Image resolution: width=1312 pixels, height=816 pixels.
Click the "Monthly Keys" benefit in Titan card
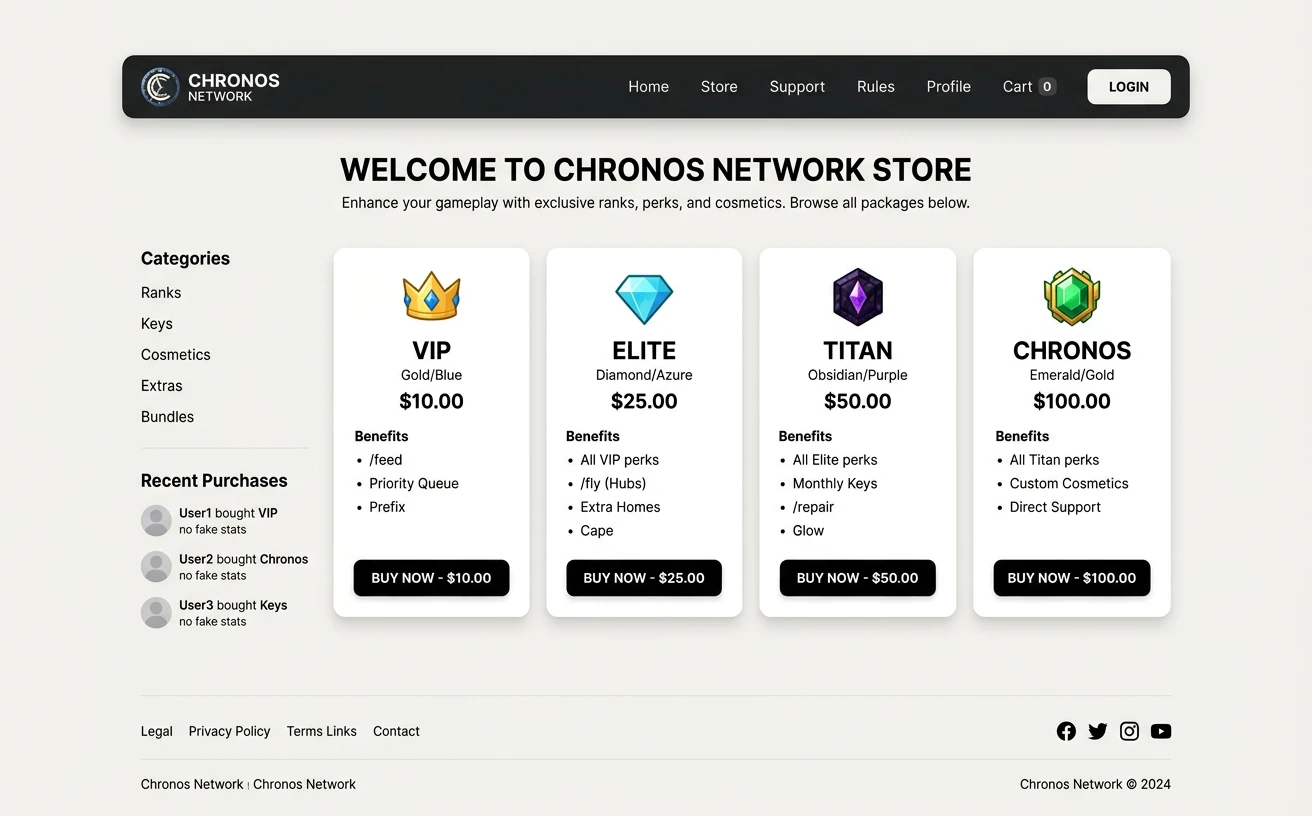point(835,483)
